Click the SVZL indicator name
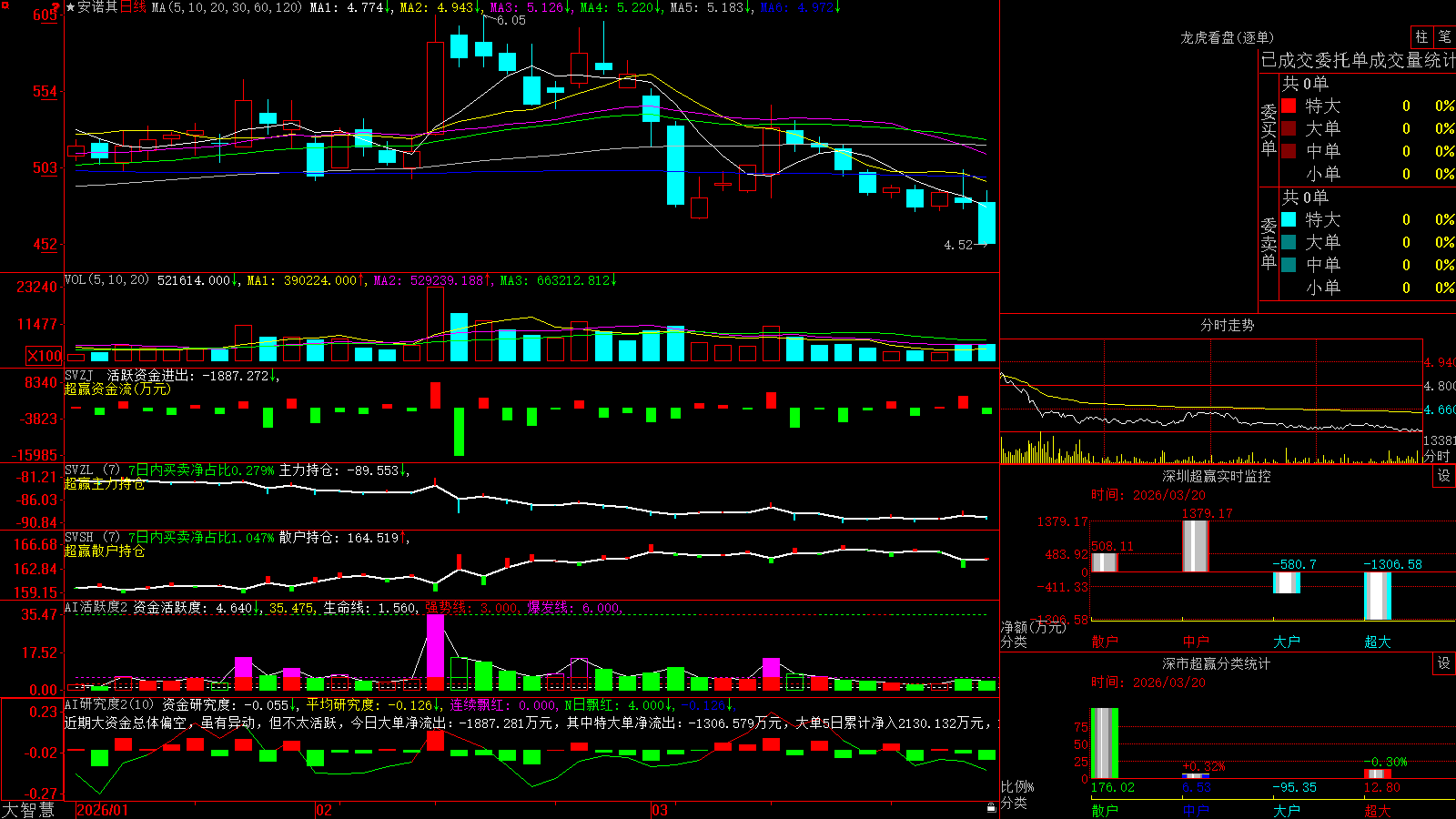1456x819 pixels. click(x=79, y=470)
